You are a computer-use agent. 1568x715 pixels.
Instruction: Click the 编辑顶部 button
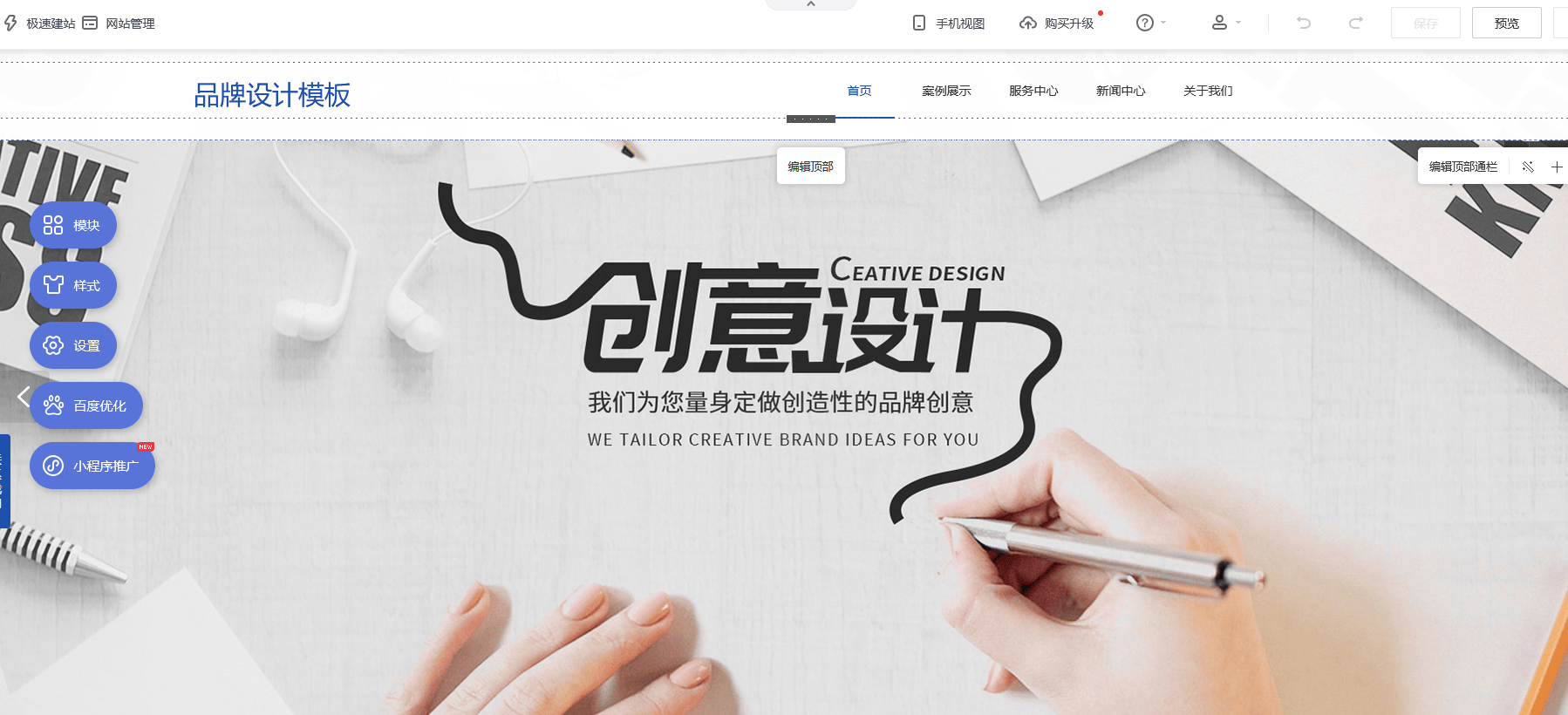811,167
